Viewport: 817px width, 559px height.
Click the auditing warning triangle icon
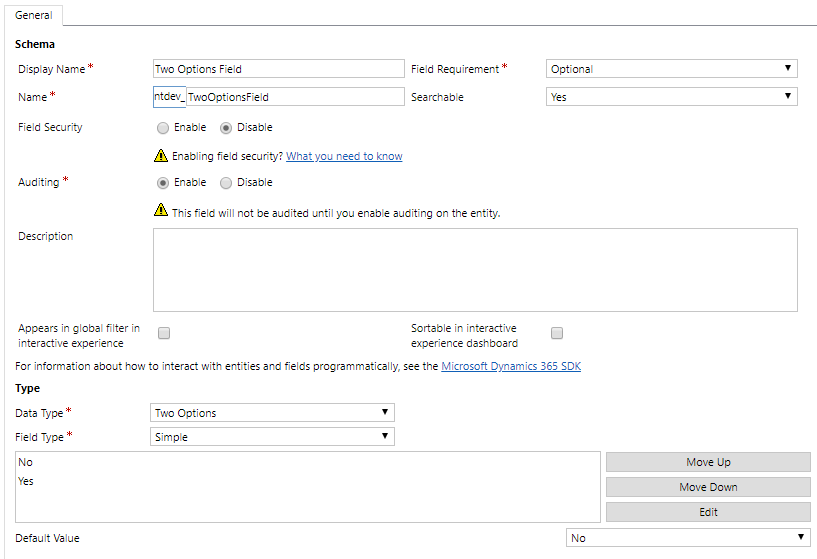tap(160, 211)
